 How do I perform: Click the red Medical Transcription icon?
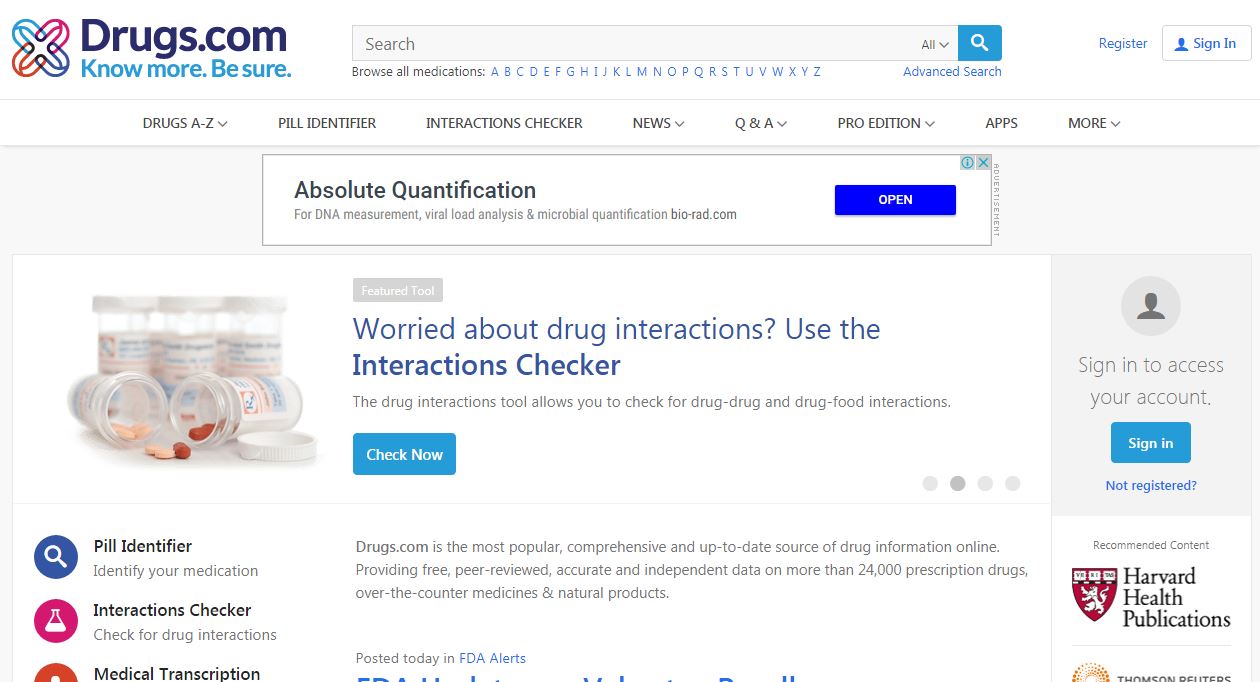(56, 673)
